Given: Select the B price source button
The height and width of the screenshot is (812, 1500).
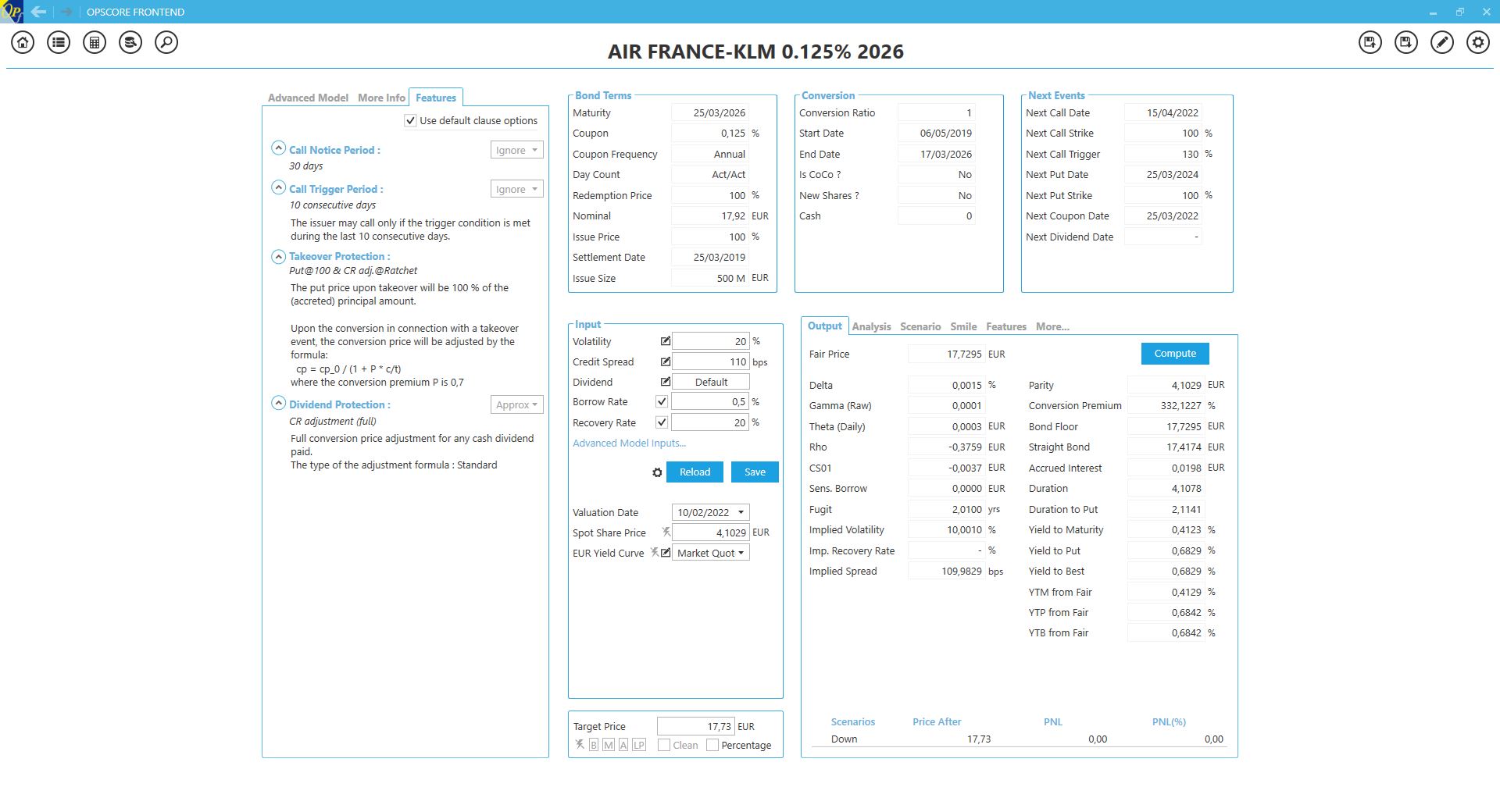Looking at the screenshot, I should click(594, 745).
